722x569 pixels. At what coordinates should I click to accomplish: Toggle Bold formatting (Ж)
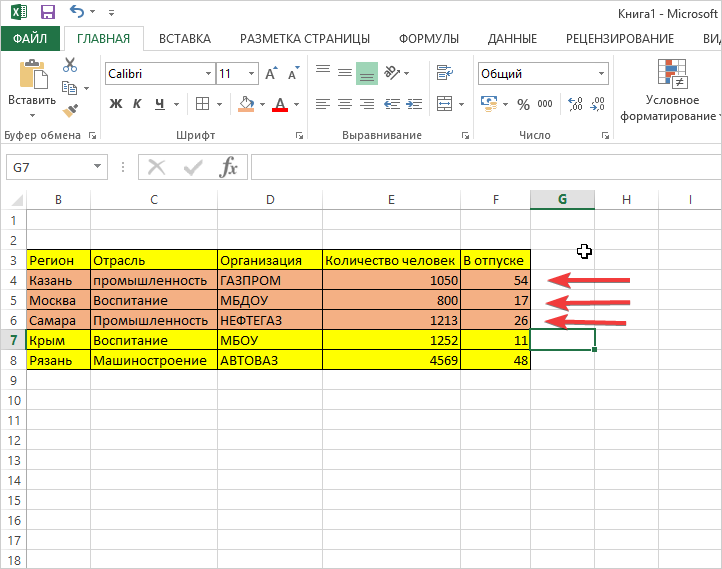tap(115, 104)
